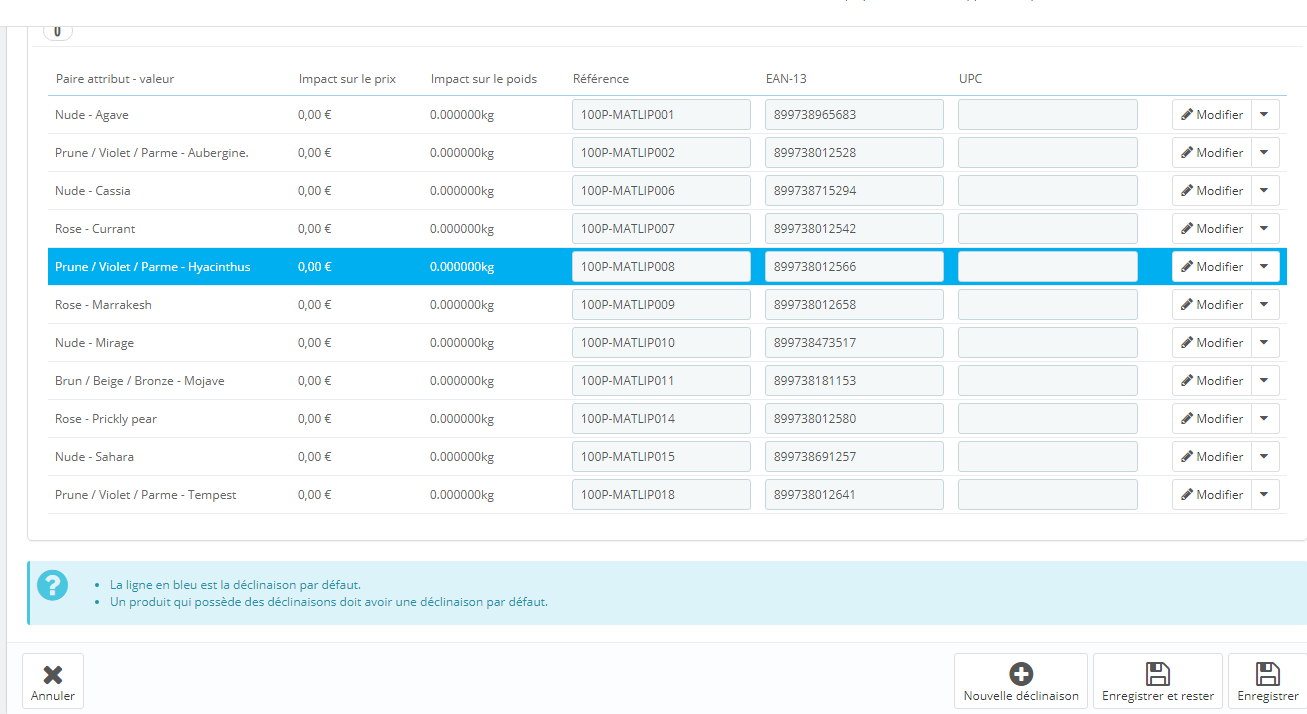Image resolution: width=1307 pixels, height=714 pixels.
Task: Open action dropdown for Nude - Agave
Action: [x=1265, y=115]
